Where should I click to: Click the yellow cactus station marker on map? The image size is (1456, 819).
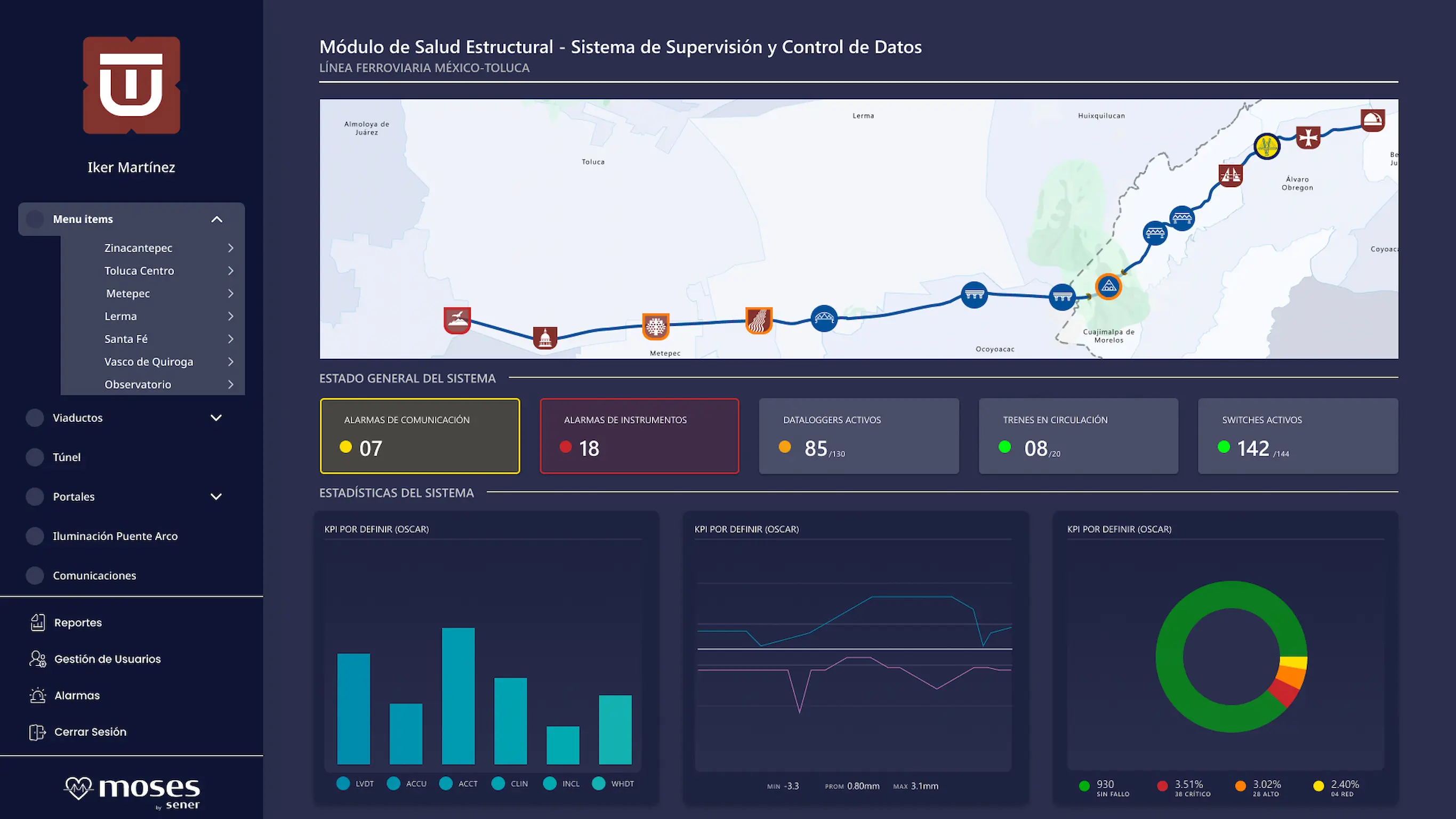coord(1267,147)
